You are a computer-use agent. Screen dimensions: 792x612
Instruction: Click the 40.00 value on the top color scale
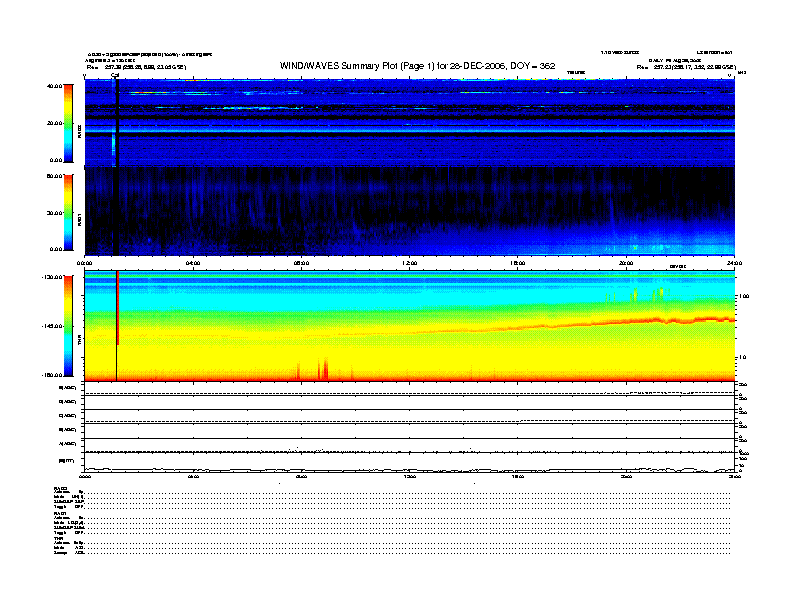pyautogui.click(x=54, y=86)
